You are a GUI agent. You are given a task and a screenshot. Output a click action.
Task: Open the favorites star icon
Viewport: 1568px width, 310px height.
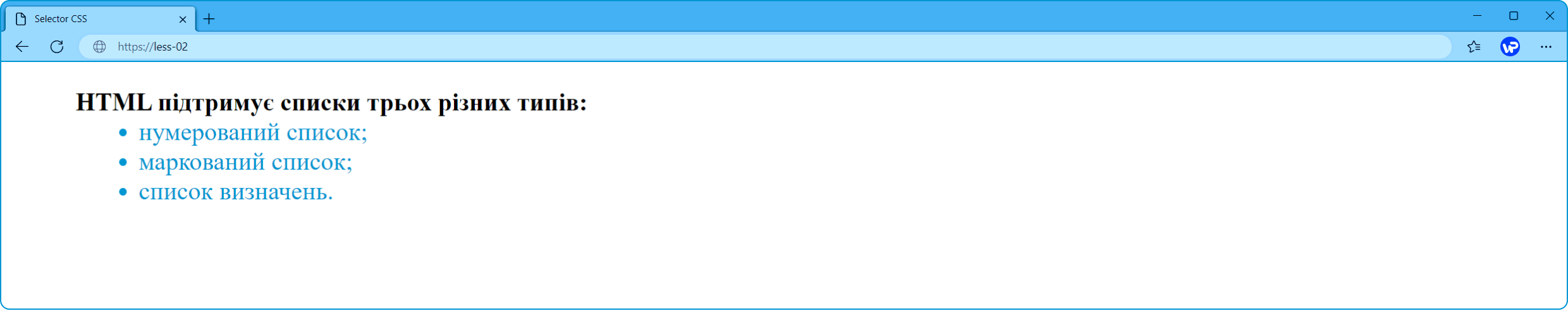(x=1474, y=46)
